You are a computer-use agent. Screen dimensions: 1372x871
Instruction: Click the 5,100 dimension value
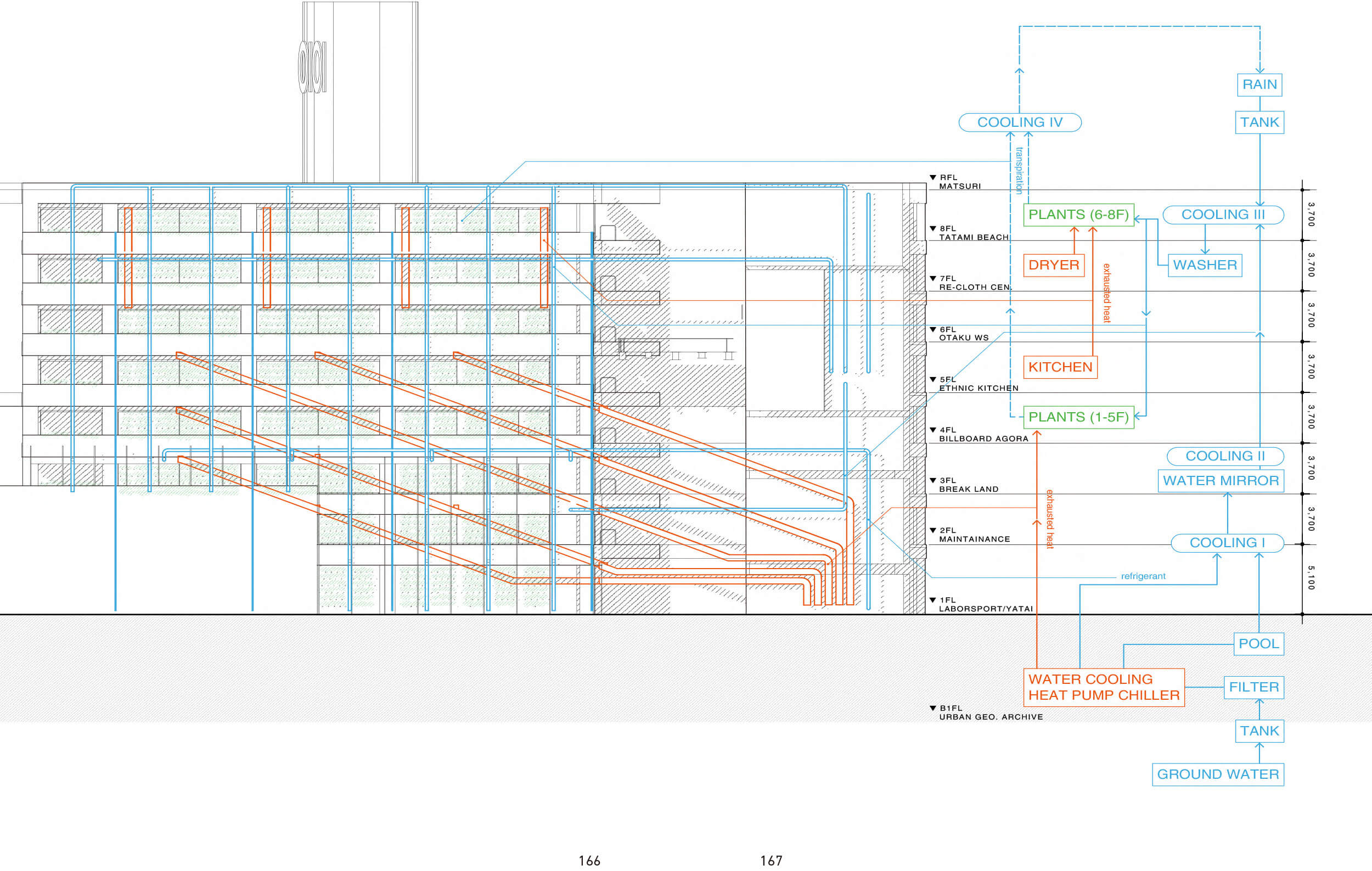pos(1311,577)
